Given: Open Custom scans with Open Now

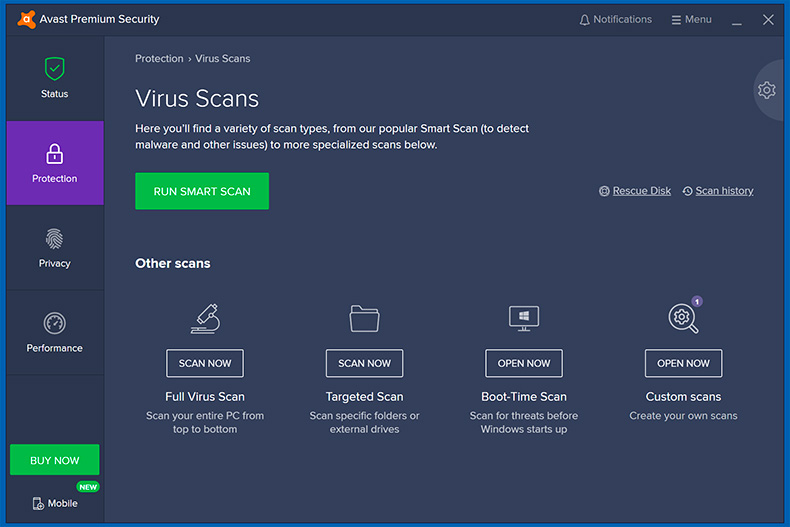Looking at the screenshot, I should tap(683, 363).
